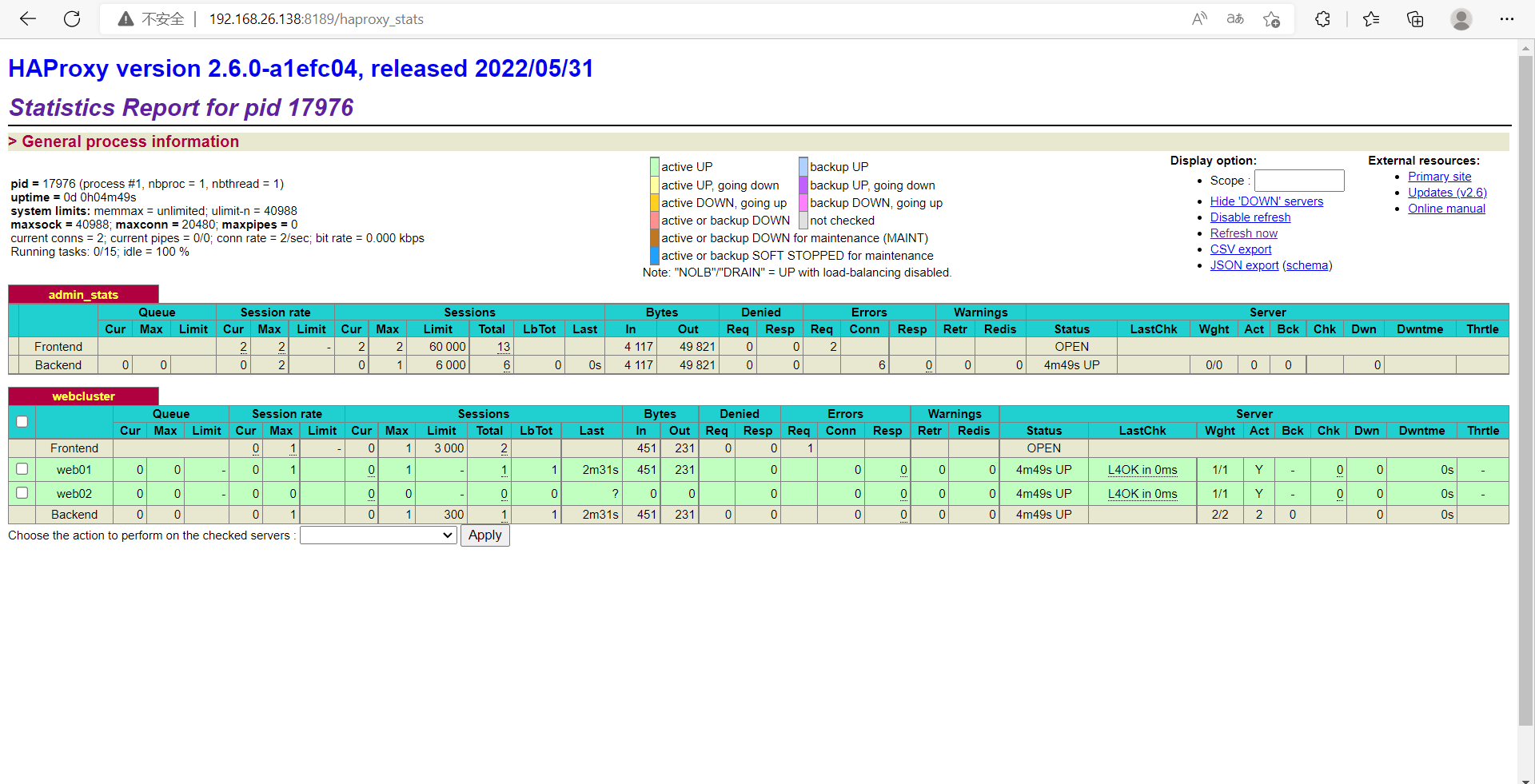Focus the Scope input field
The width and height of the screenshot is (1535, 784).
click(x=1299, y=181)
